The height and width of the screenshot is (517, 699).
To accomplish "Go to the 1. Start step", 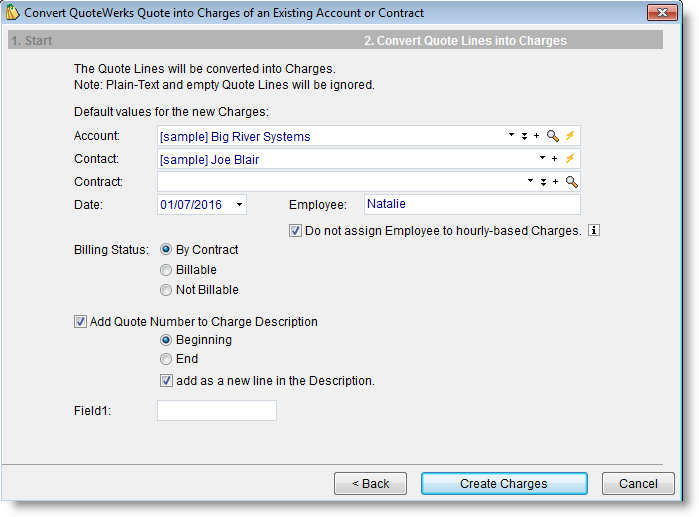I will 32,41.
